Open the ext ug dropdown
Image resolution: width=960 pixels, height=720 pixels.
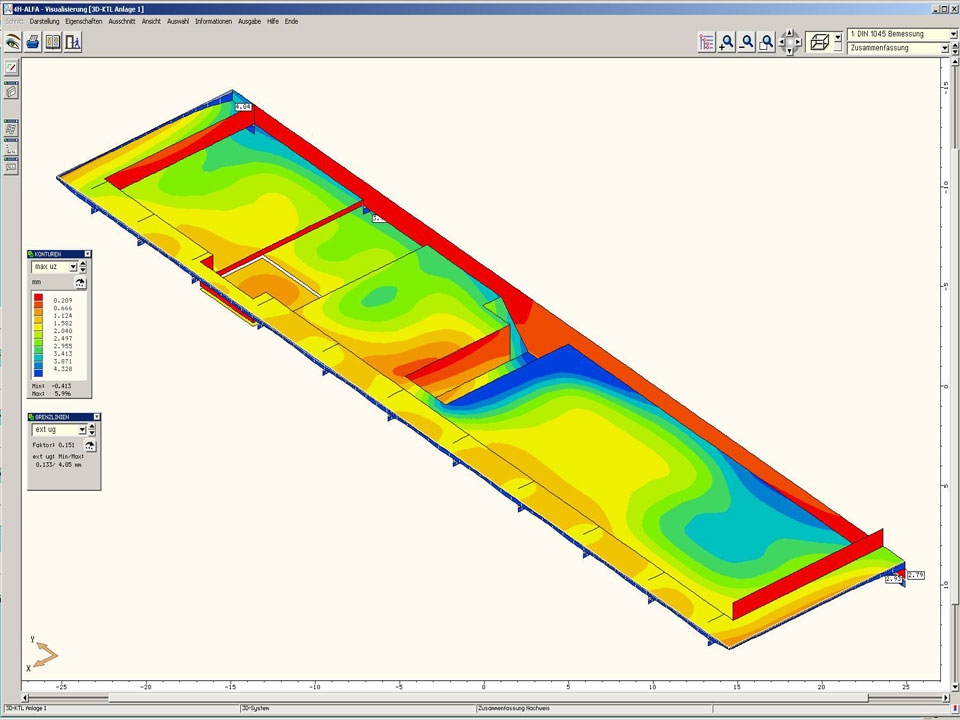(x=72, y=429)
